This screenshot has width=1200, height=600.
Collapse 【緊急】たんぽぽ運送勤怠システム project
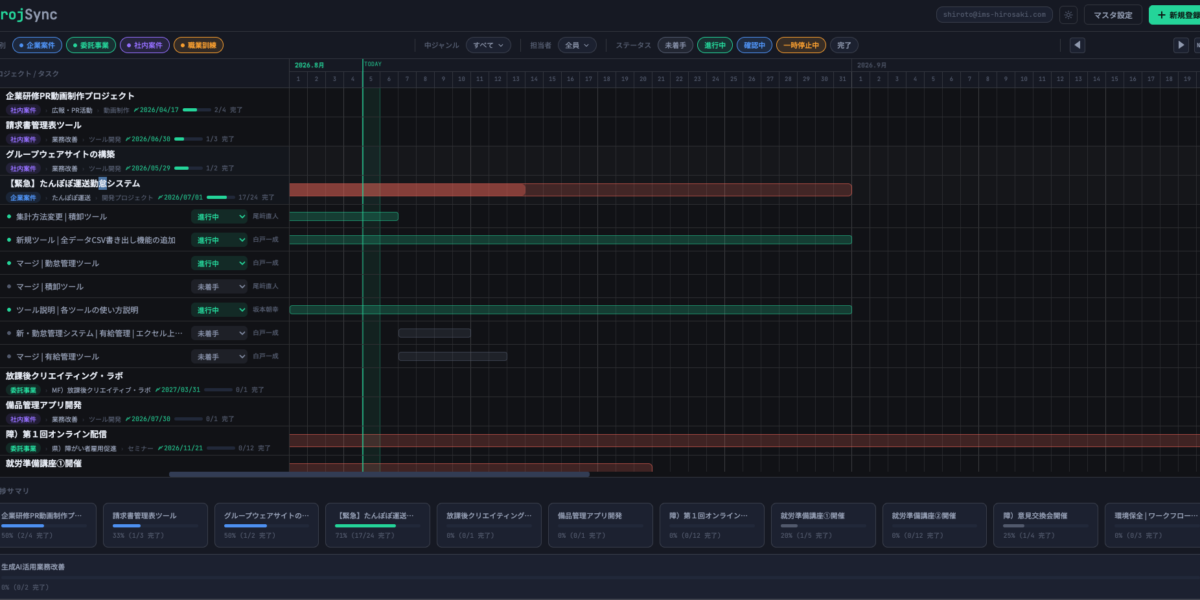(x=145, y=190)
